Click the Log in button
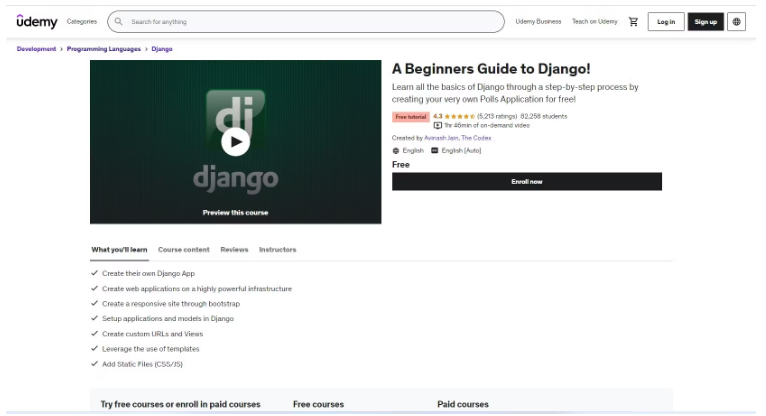 coord(666,21)
